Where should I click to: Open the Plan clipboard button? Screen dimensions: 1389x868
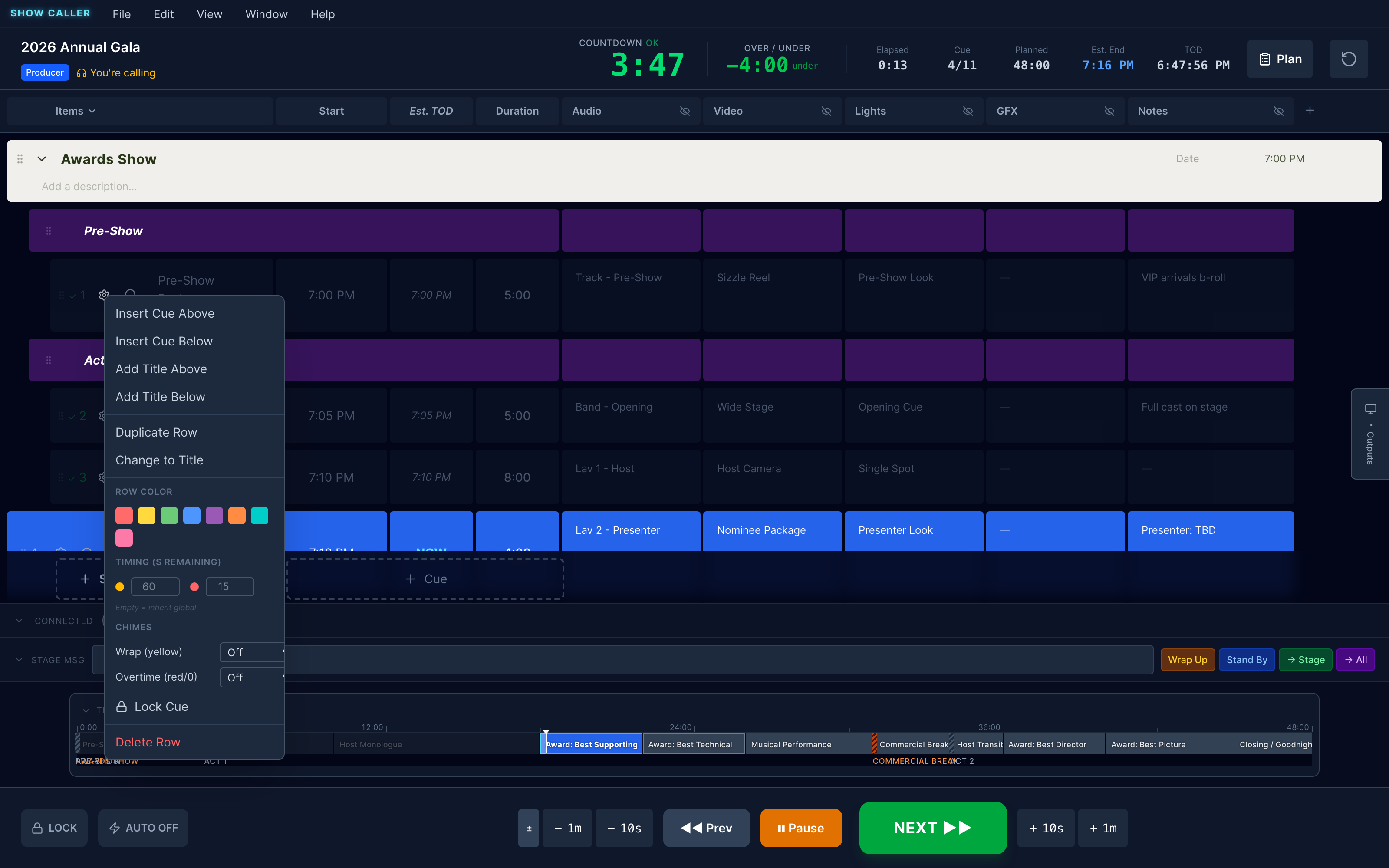click(x=1279, y=59)
